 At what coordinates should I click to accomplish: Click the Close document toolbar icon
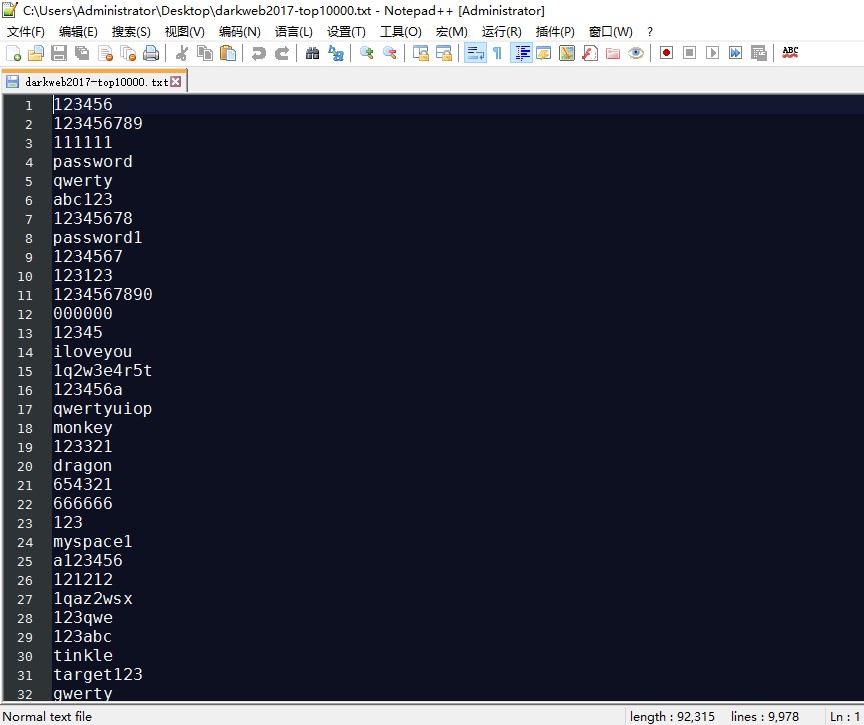tap(105, 53)
